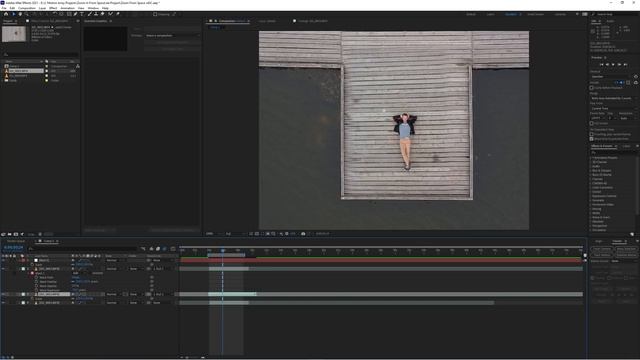Select the Puppet Pin tool
Viewport: 640px width, 360px height.
(118, 14)
